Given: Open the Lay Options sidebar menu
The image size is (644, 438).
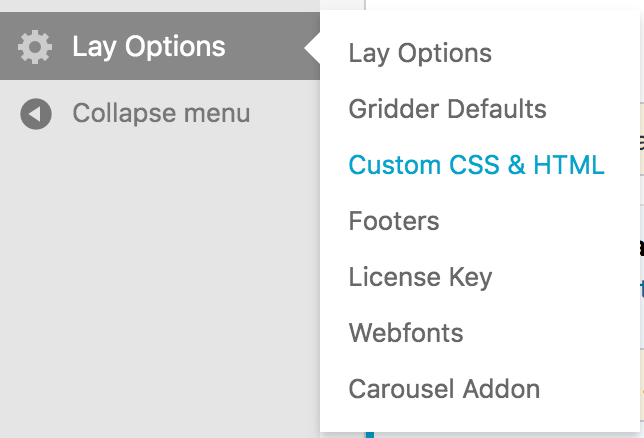Looking at the screenshot, I should point(148,46).
